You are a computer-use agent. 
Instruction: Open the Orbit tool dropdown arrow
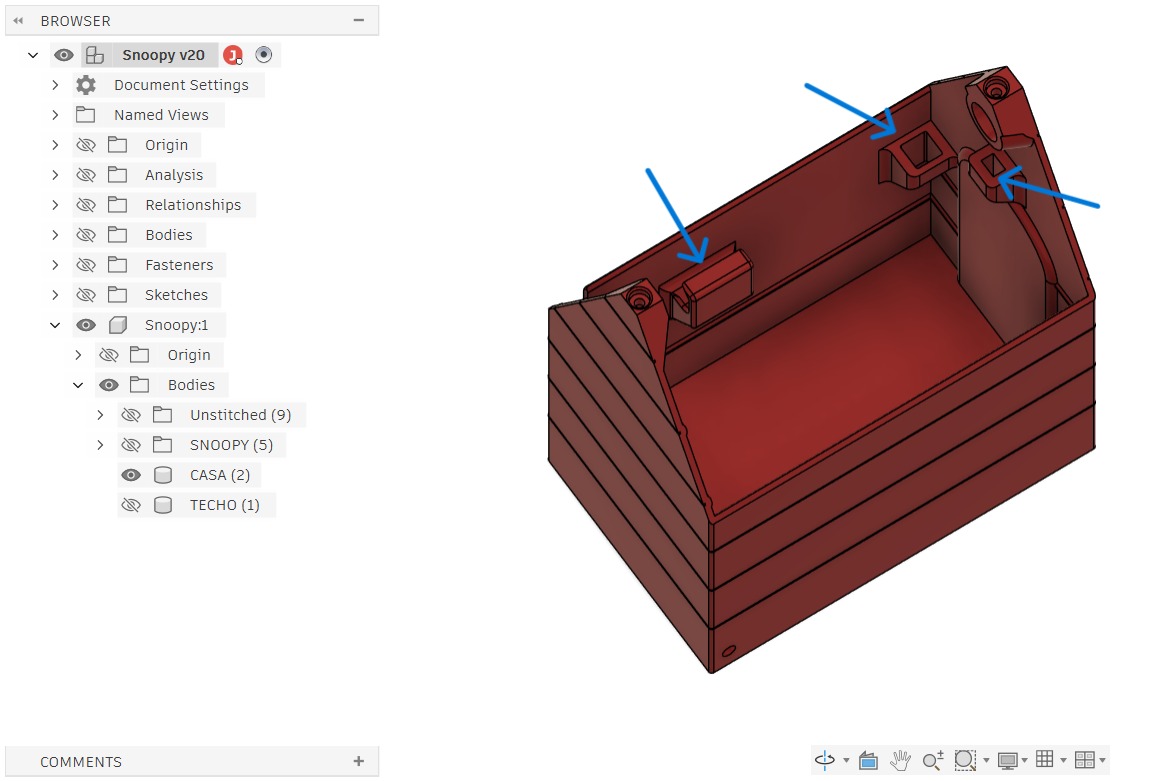click(x=846, y=760)
